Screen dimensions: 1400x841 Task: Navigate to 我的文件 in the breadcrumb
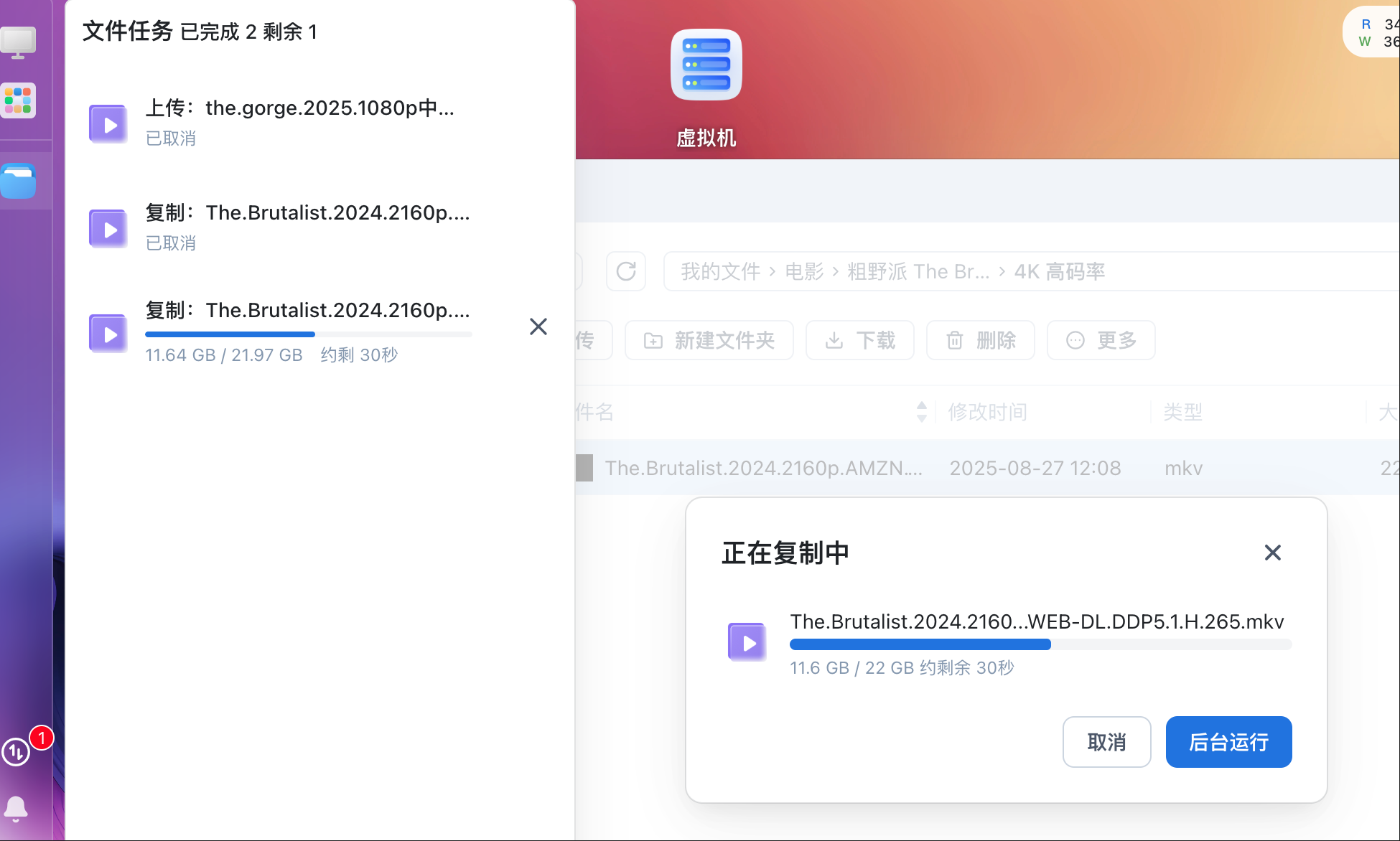coord(719,271)
